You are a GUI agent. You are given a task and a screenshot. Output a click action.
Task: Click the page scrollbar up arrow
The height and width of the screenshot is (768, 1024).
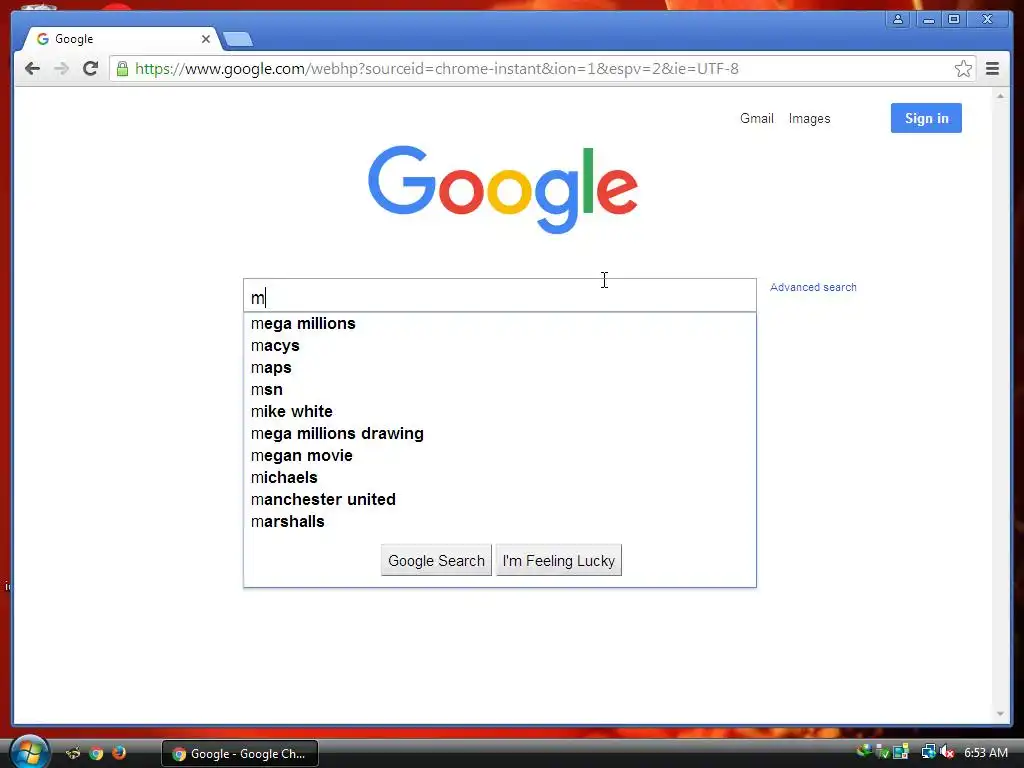(x=1000, y=95)
